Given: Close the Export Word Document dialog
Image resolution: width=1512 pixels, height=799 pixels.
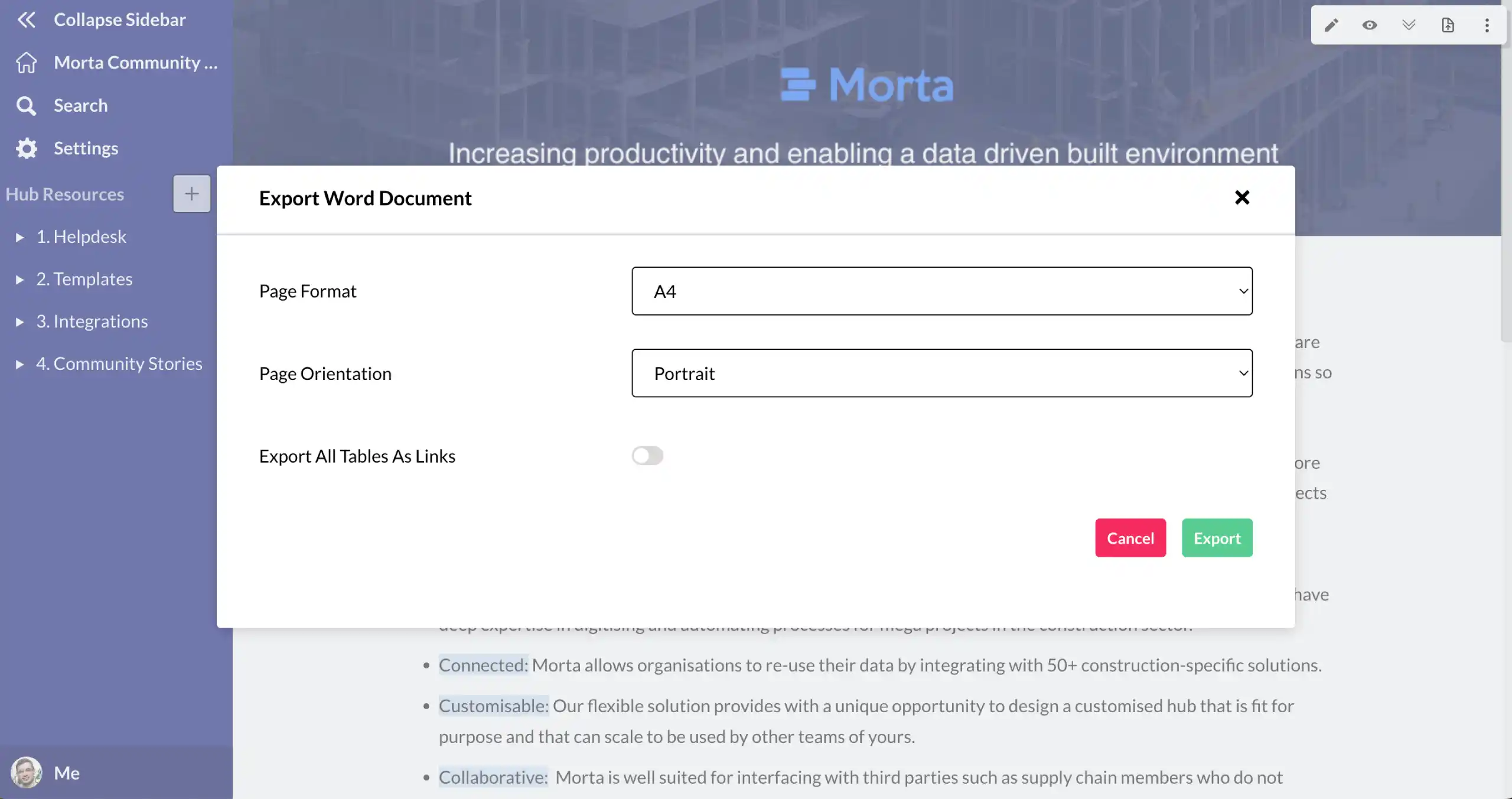Looking at the screenshot, I should click(1242, 198).
